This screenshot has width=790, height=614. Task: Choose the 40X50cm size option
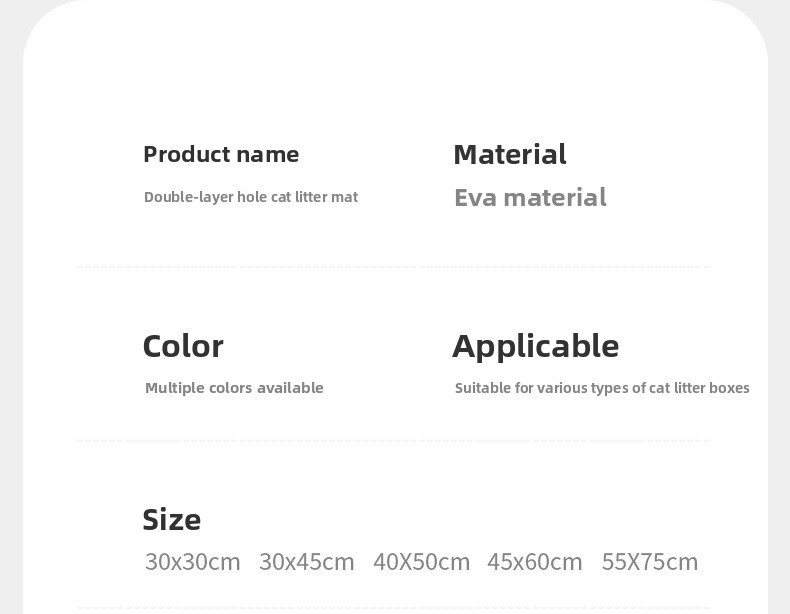[x=421, y=562]
